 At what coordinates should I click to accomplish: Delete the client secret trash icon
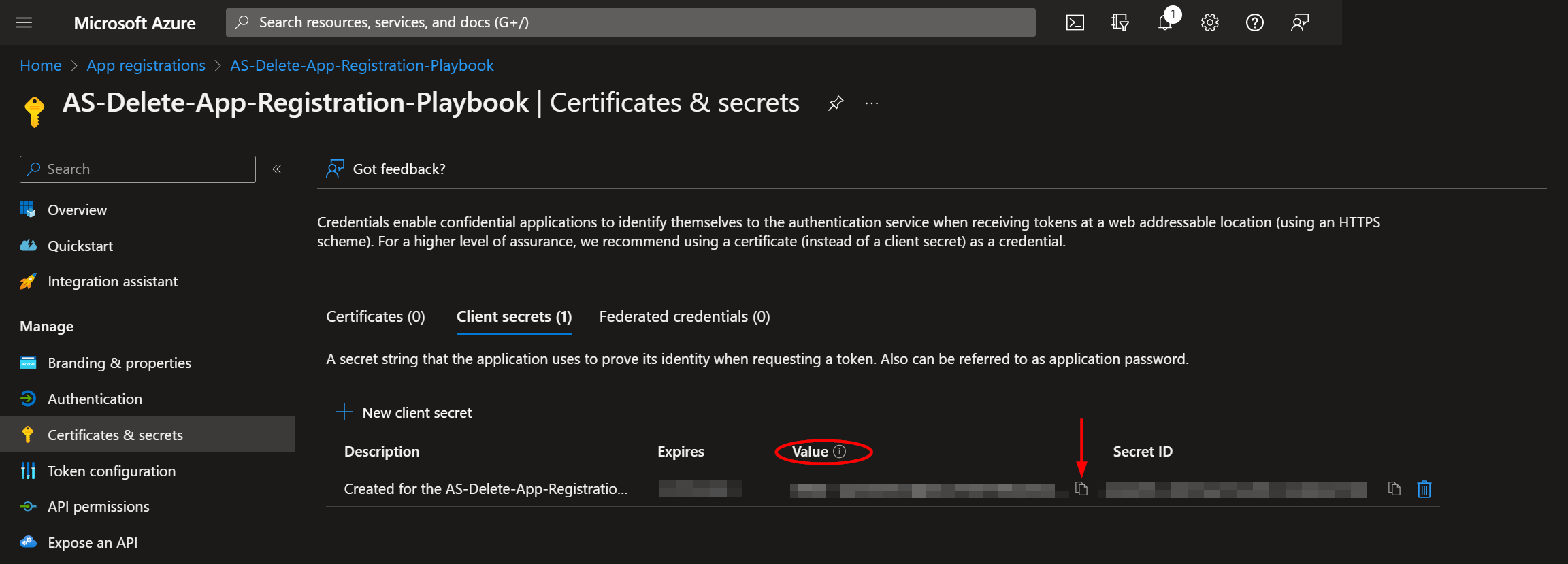click(1424, 488)
